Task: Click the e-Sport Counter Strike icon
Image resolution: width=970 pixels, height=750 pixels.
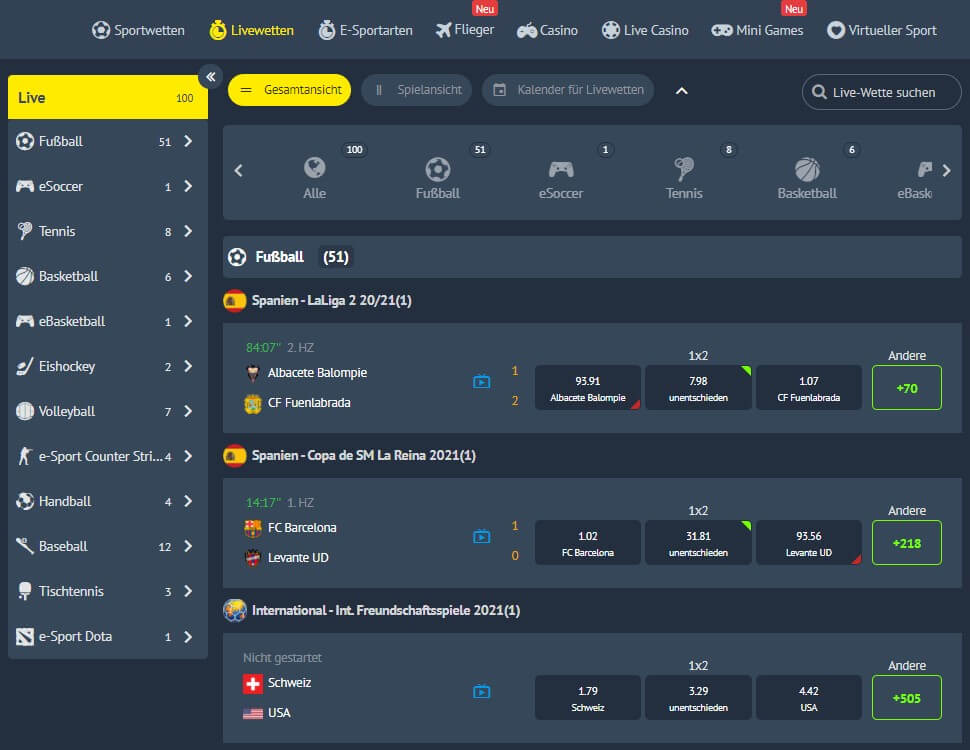Action: (25, 456)
